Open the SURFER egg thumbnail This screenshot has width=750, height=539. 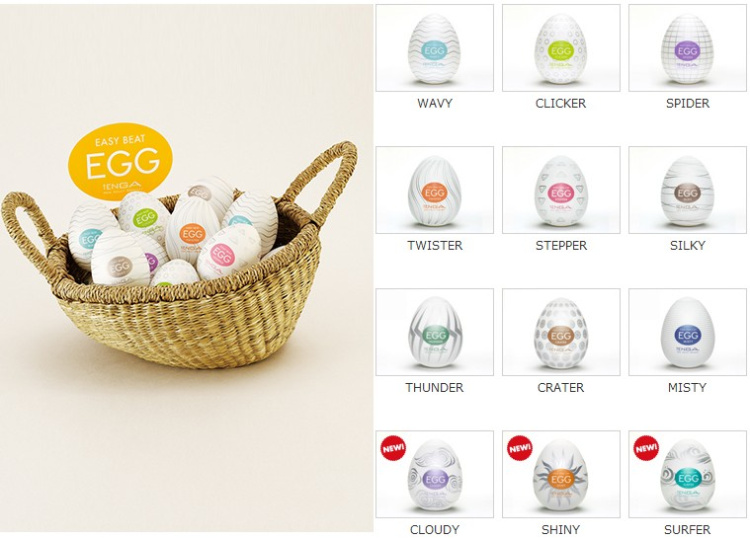pyautogui.click(x=687, y=474)
